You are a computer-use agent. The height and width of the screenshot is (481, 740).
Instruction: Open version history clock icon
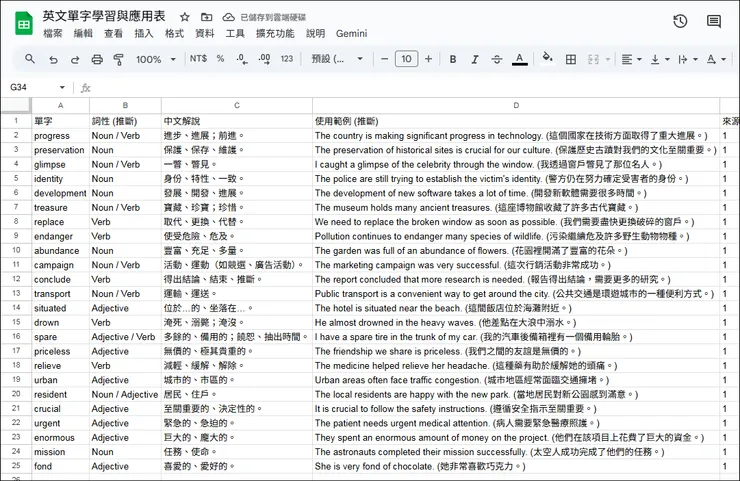click(x=680, y=21)
